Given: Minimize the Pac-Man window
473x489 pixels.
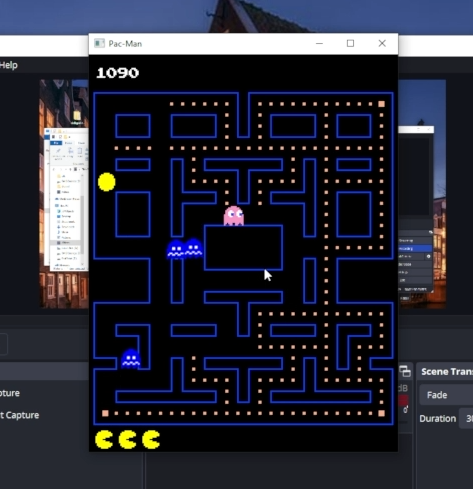Looking at the screenshot, I should coord(319,43).
